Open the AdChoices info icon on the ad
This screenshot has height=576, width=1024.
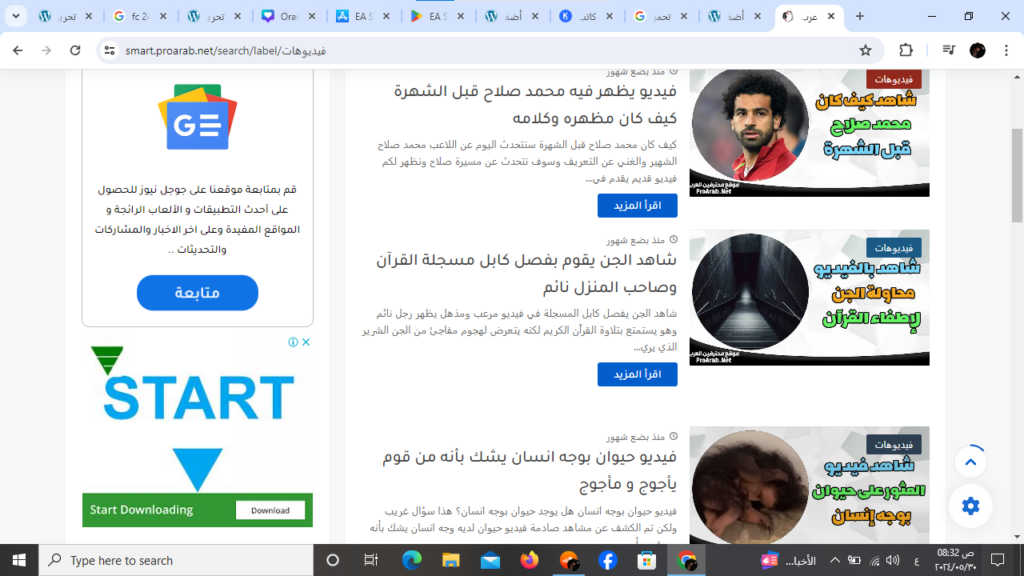click(x=293, y=342)
